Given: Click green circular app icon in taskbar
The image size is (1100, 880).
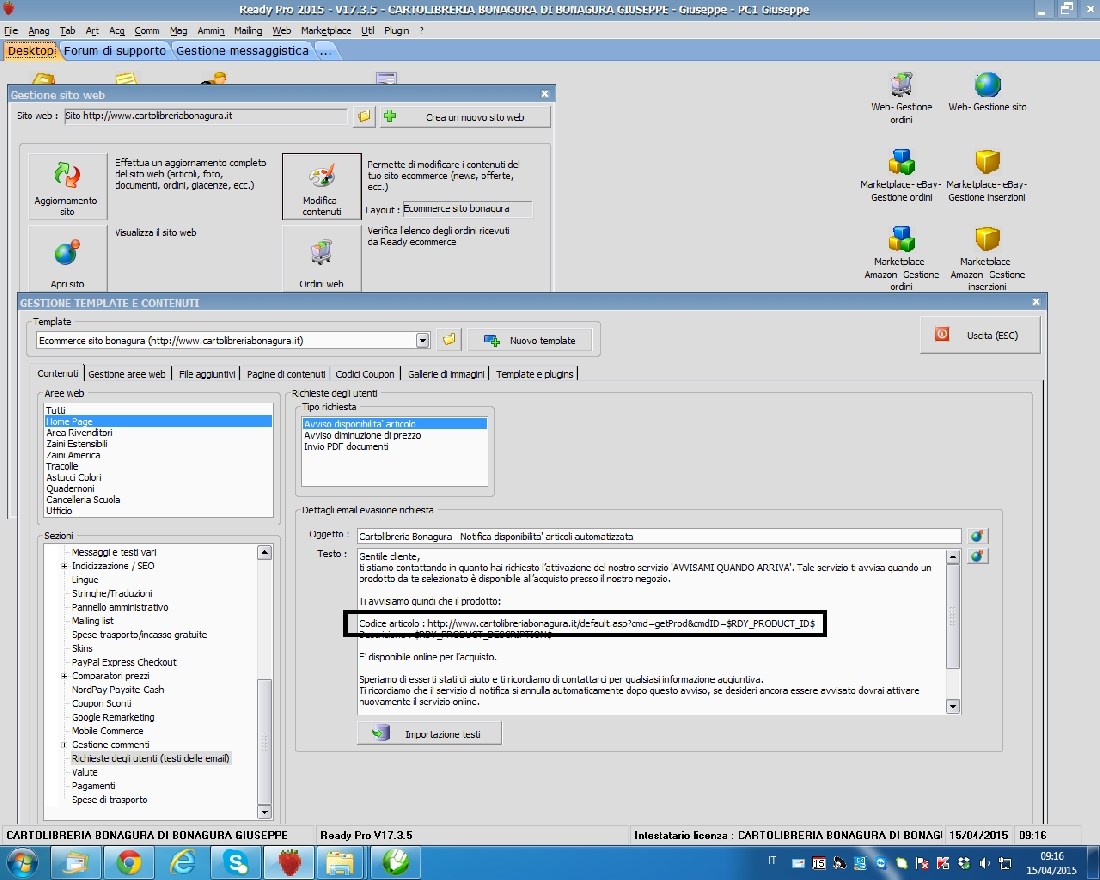Looking at the screenshot, I should click(395, 862).
